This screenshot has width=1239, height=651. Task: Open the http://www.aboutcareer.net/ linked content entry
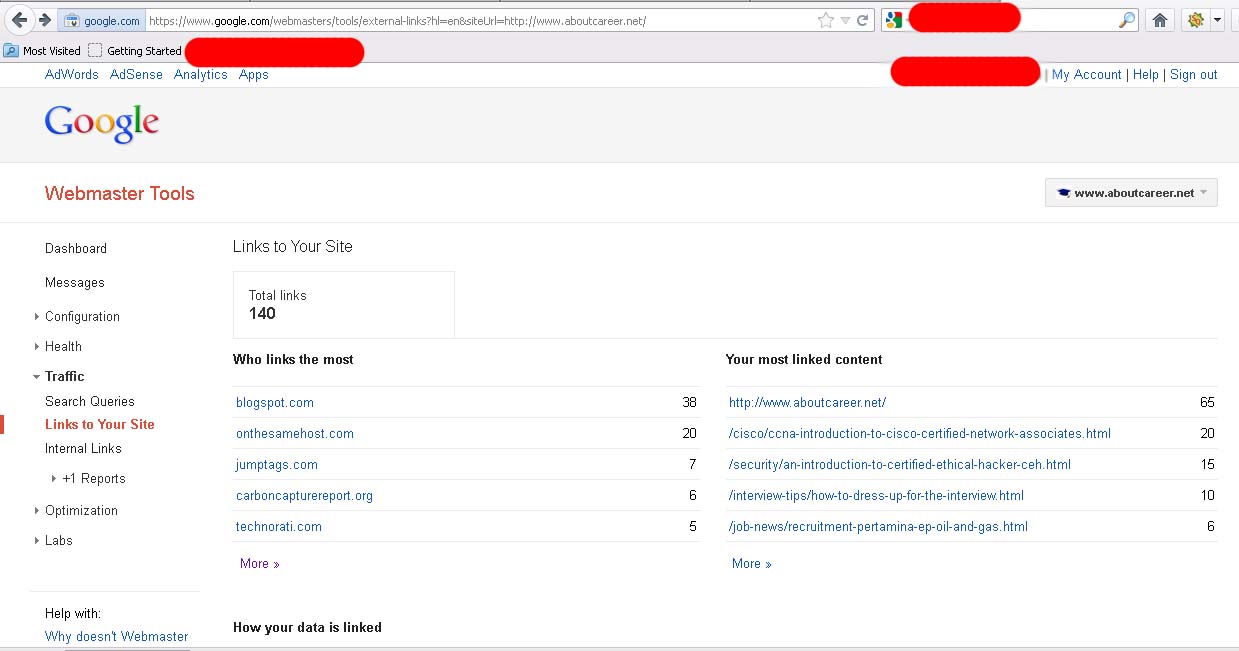pos(808,403)
